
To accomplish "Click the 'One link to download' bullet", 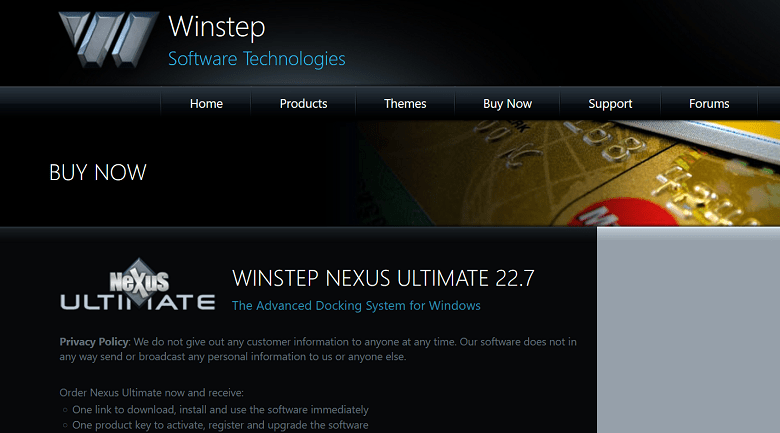I will coord(220,410).
